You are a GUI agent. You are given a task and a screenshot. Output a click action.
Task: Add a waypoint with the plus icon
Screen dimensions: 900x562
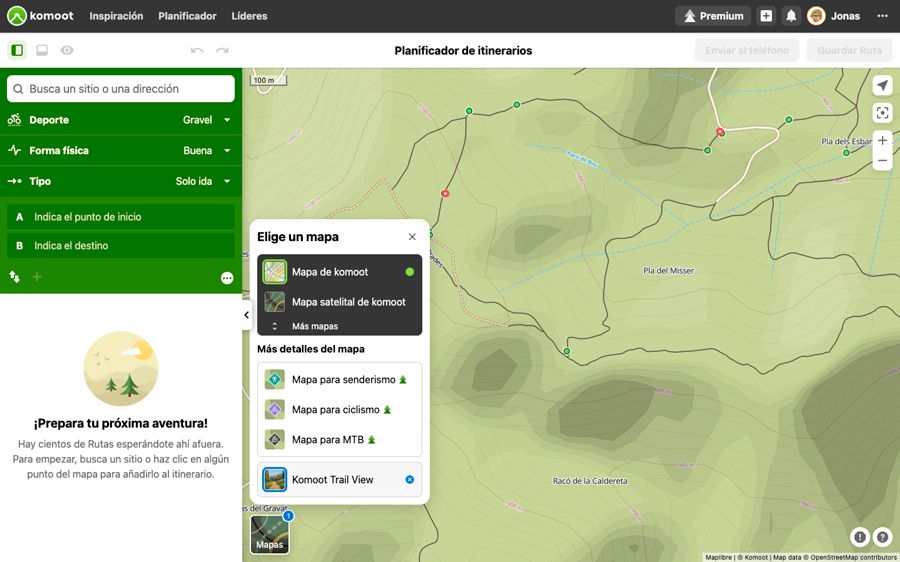(37, 277)
